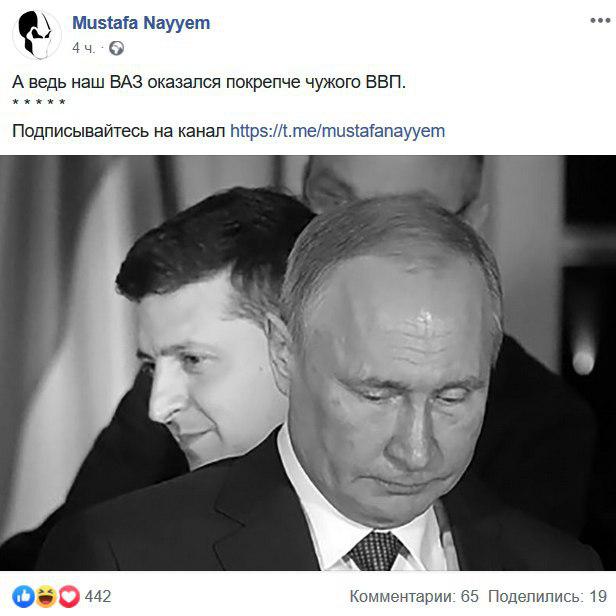Click the row of asterisks separator
The height and width of the screenshot is (616, 616).
tap(39, 103)
